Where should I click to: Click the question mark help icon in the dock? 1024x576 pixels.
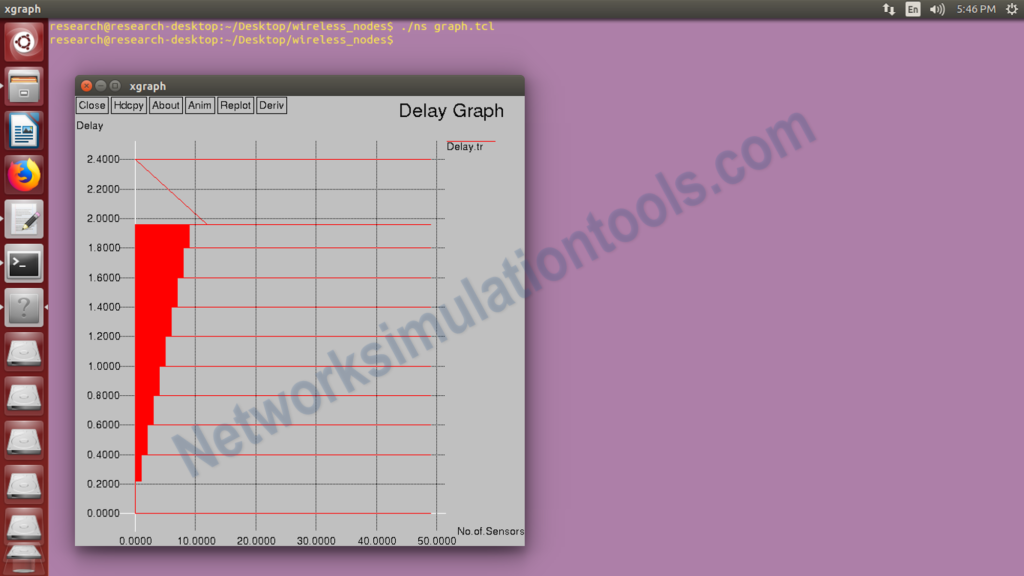[x=23, y=307]
